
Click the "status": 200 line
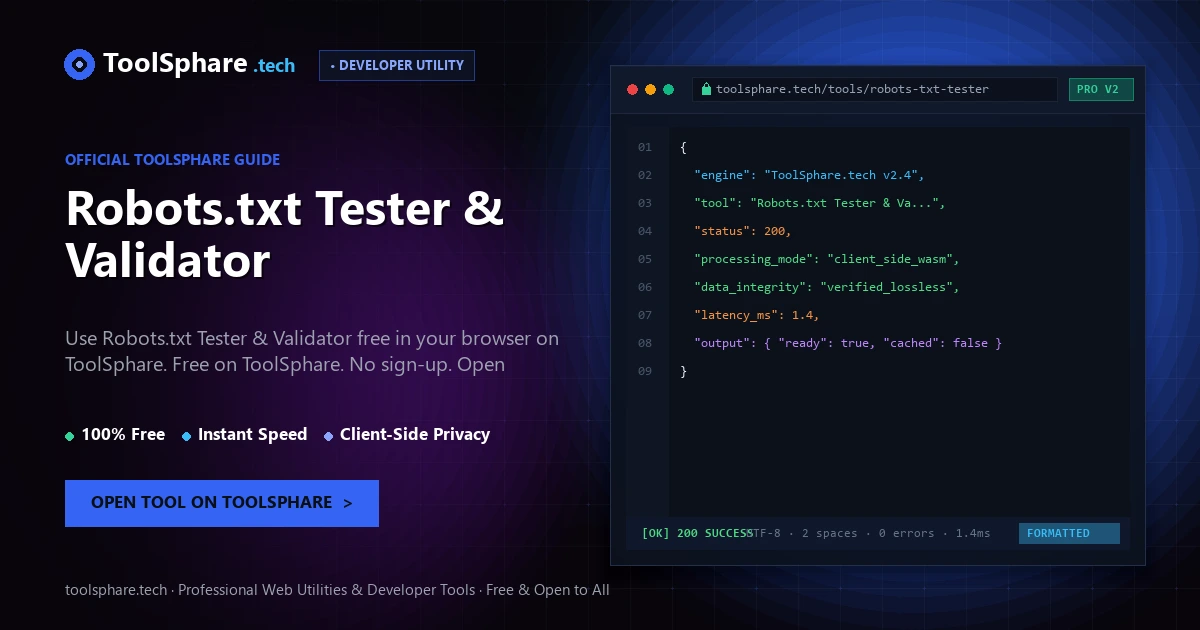(x=743, y=231)
